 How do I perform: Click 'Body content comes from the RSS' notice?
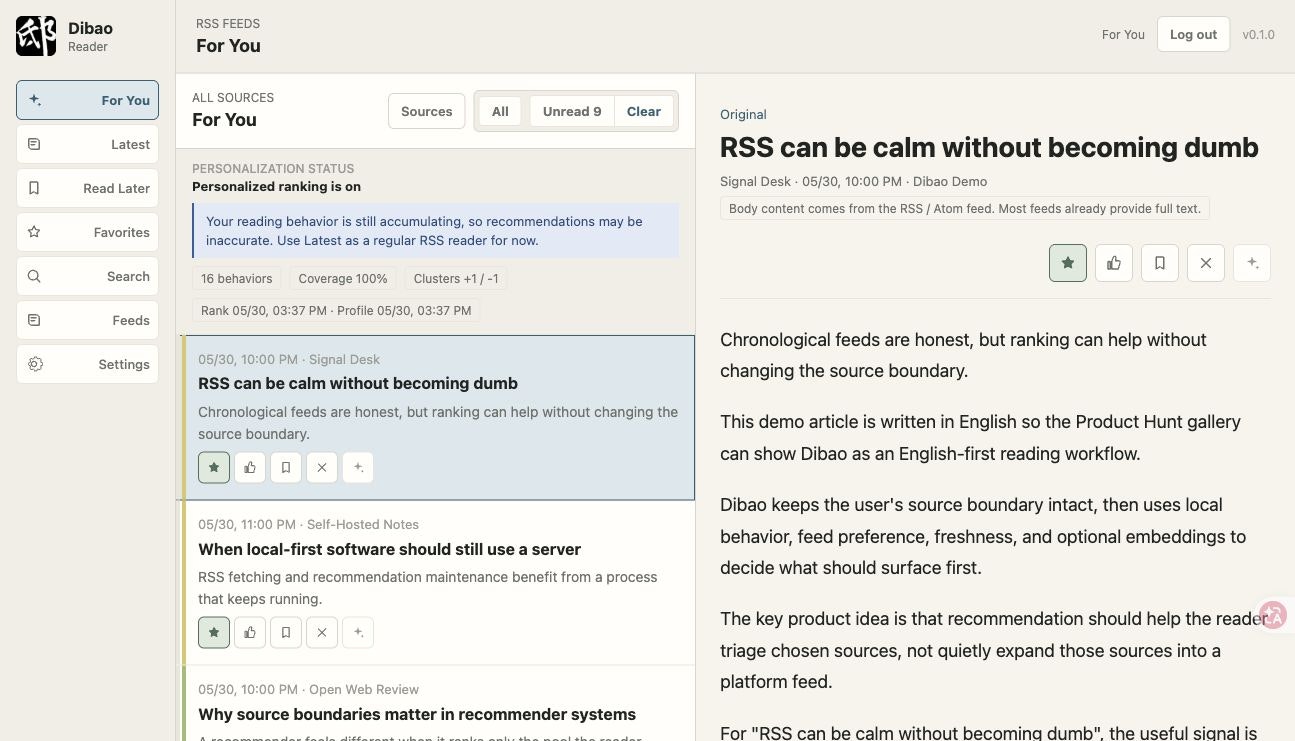coord(966,209)
